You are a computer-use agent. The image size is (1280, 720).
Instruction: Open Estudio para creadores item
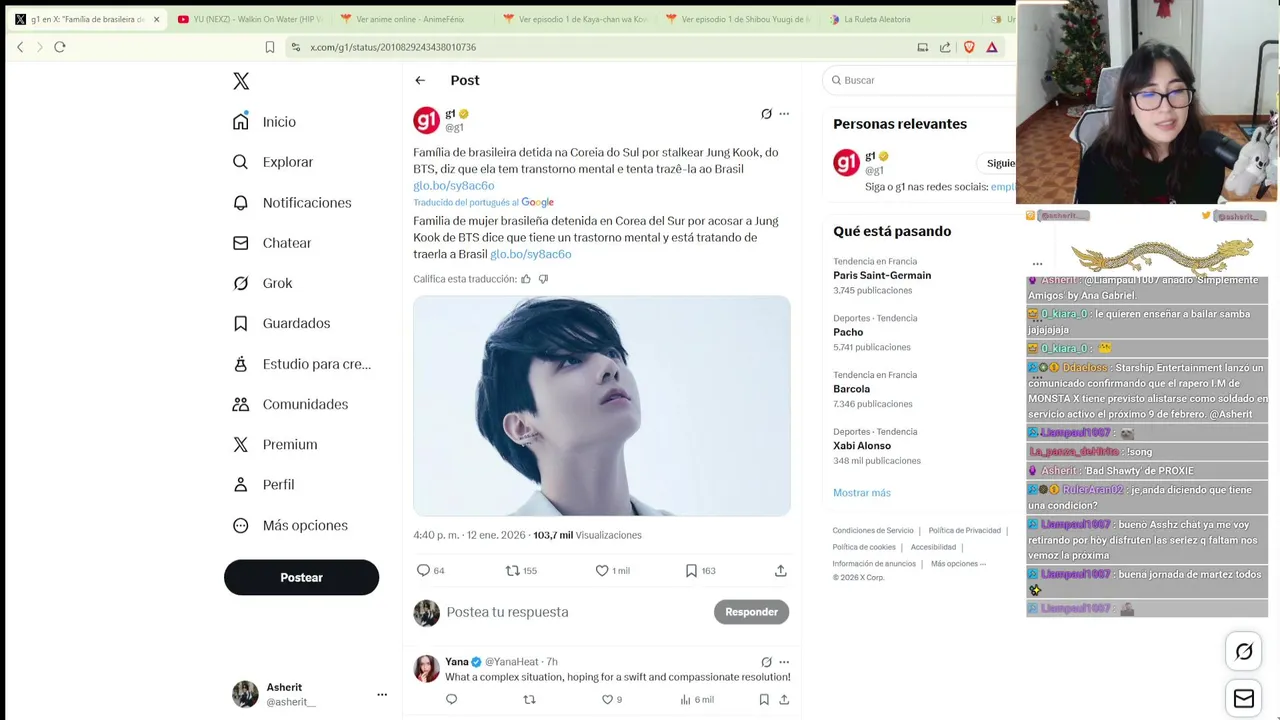(301, 364)
